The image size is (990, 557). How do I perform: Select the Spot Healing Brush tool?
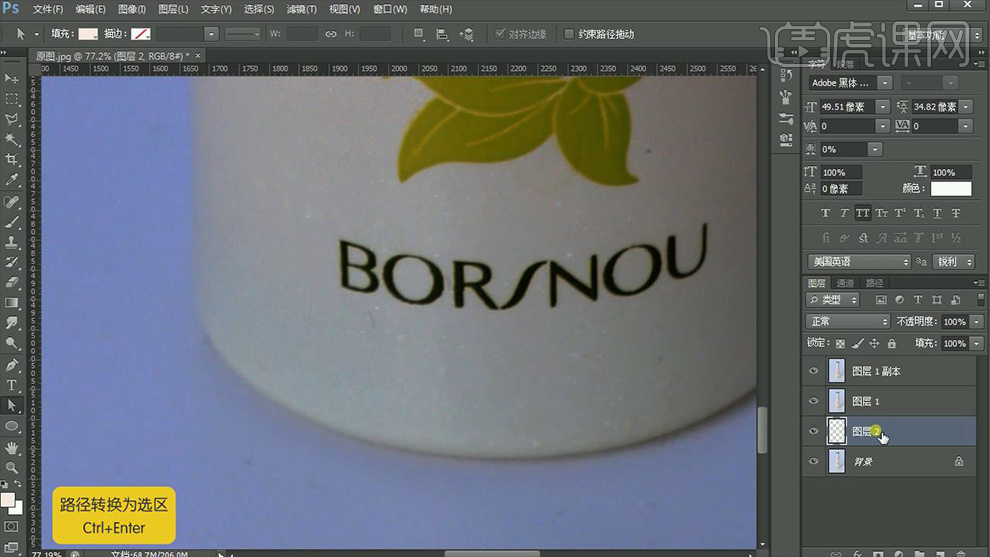coord(11,202)
